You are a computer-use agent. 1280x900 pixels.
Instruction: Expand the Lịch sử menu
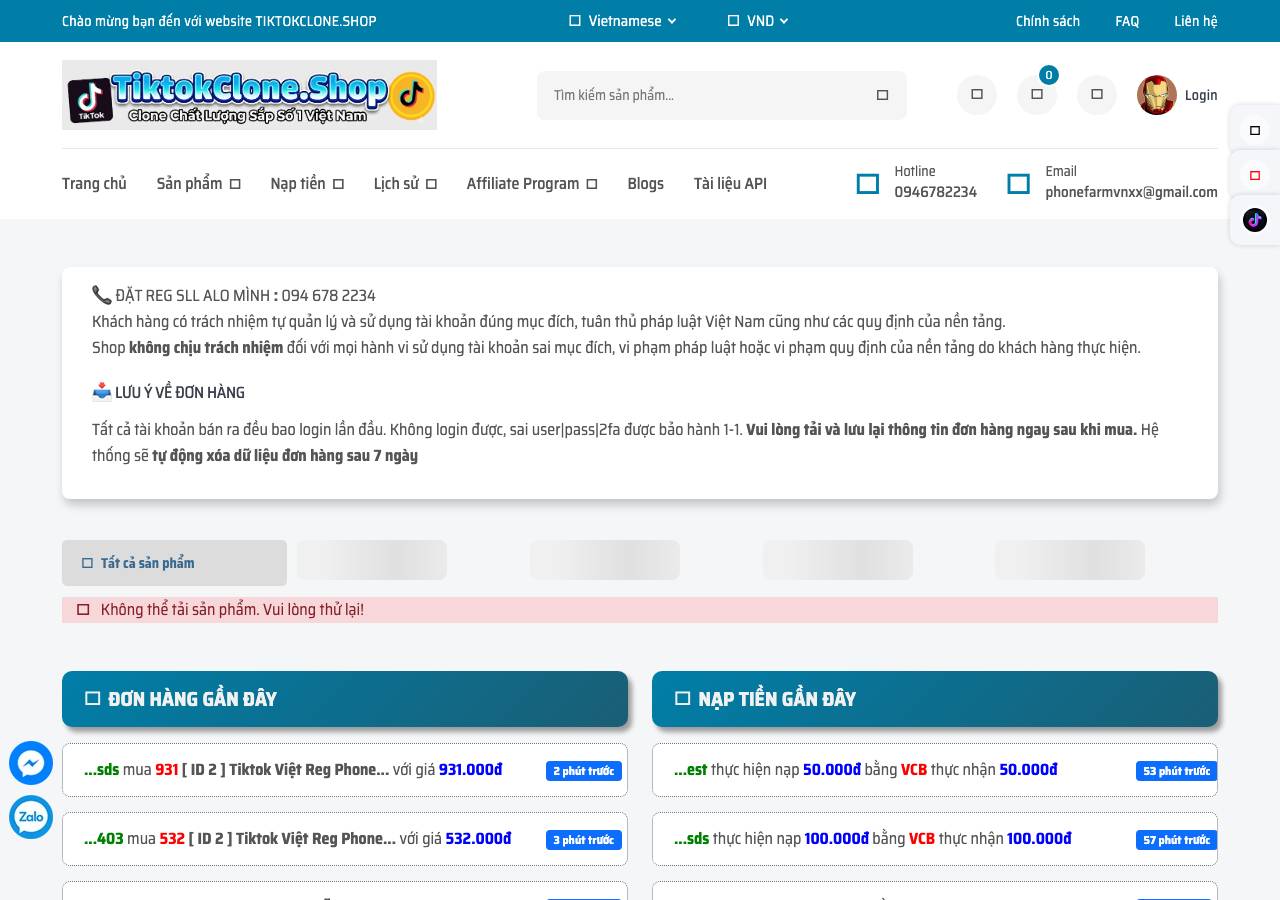(x=405, y=184)
